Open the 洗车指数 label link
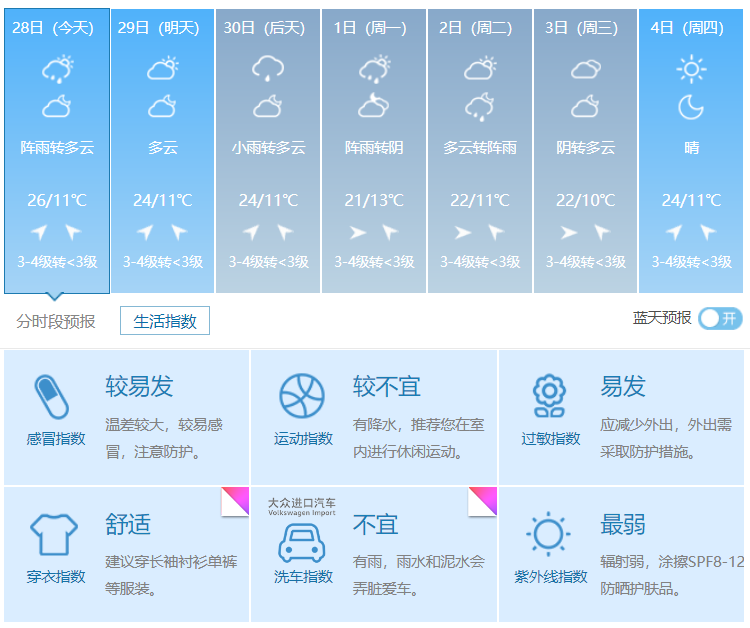This screenshot has height=628, width=750. [303, 576]
